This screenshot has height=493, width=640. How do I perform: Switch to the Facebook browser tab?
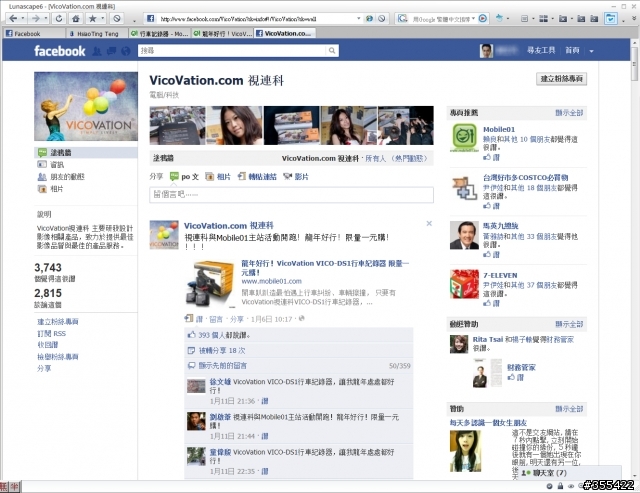pos(33,33)
